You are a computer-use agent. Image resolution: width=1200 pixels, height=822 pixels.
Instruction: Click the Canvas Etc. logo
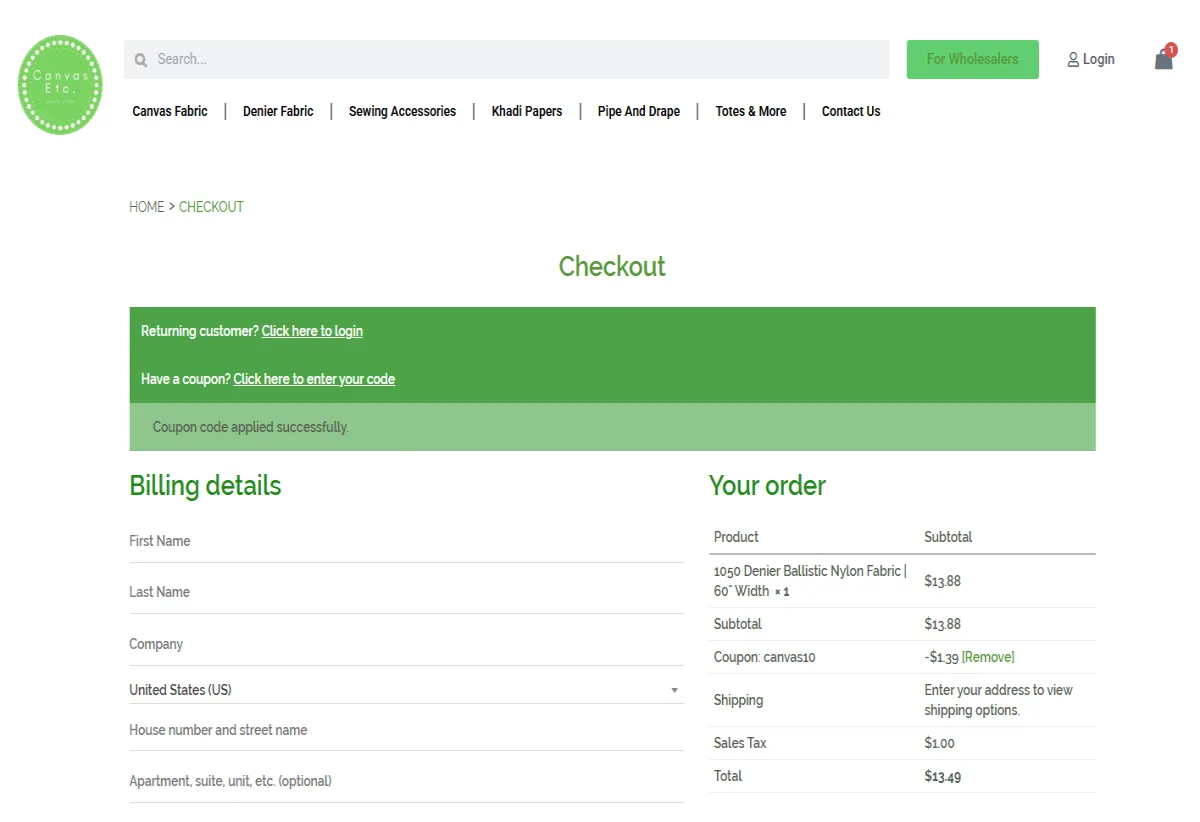pos(61,85)
